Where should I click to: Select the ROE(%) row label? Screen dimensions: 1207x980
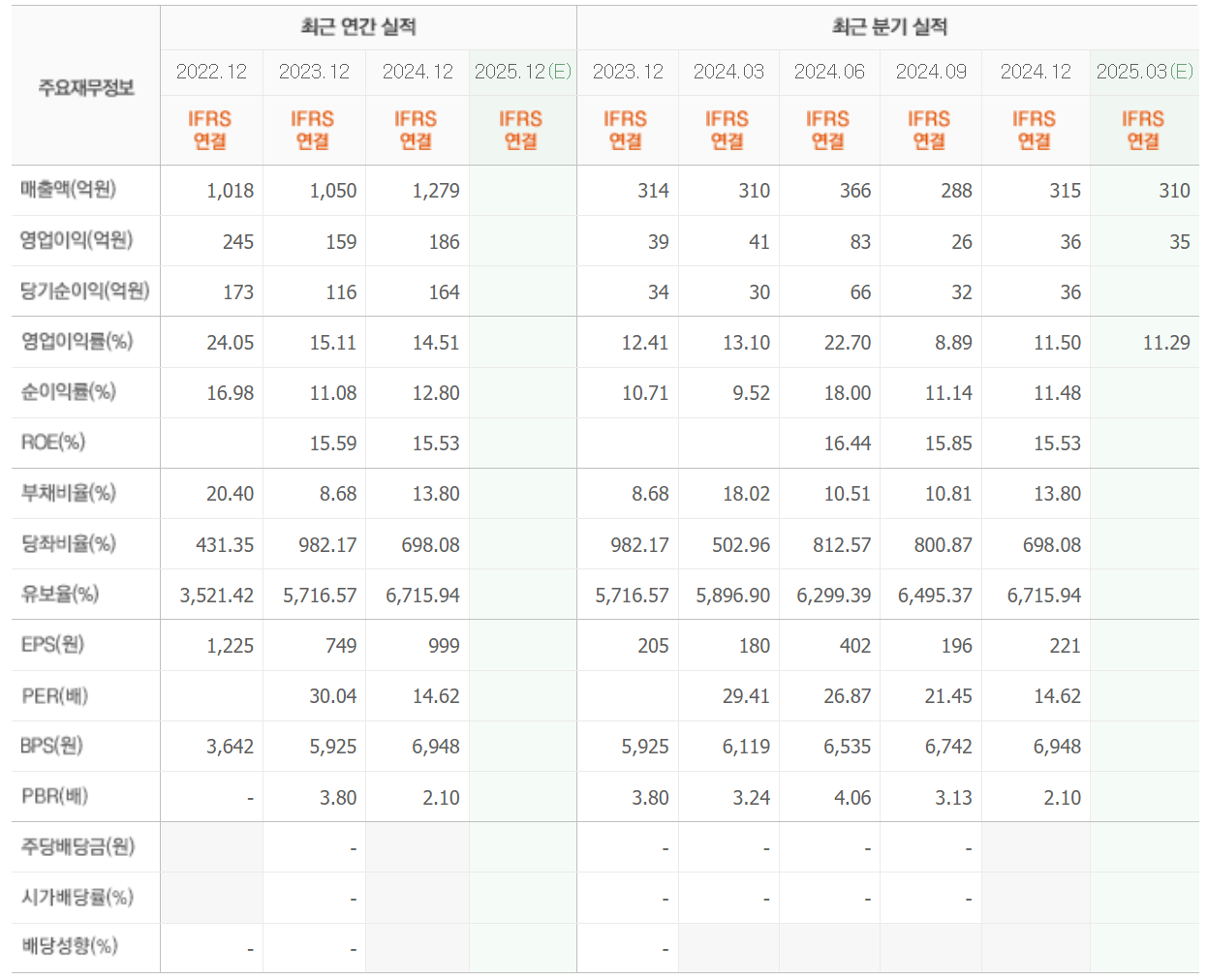pos(53,443)
